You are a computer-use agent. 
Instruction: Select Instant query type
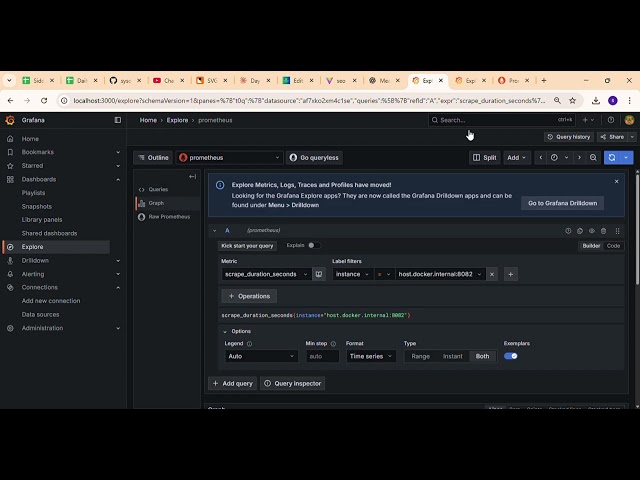(453, 356)
